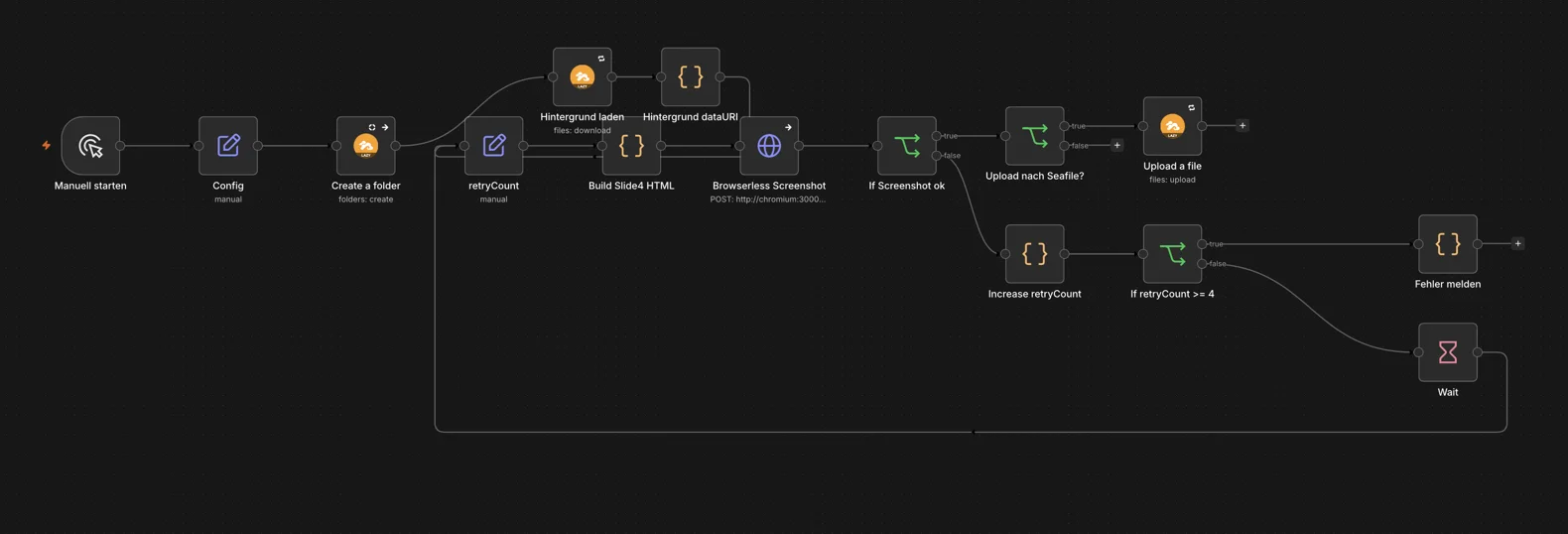This screenshot has width=1568, height=534.
Task: Click the input connector of Browserless Screenshot
Action: tap(740, 146)
